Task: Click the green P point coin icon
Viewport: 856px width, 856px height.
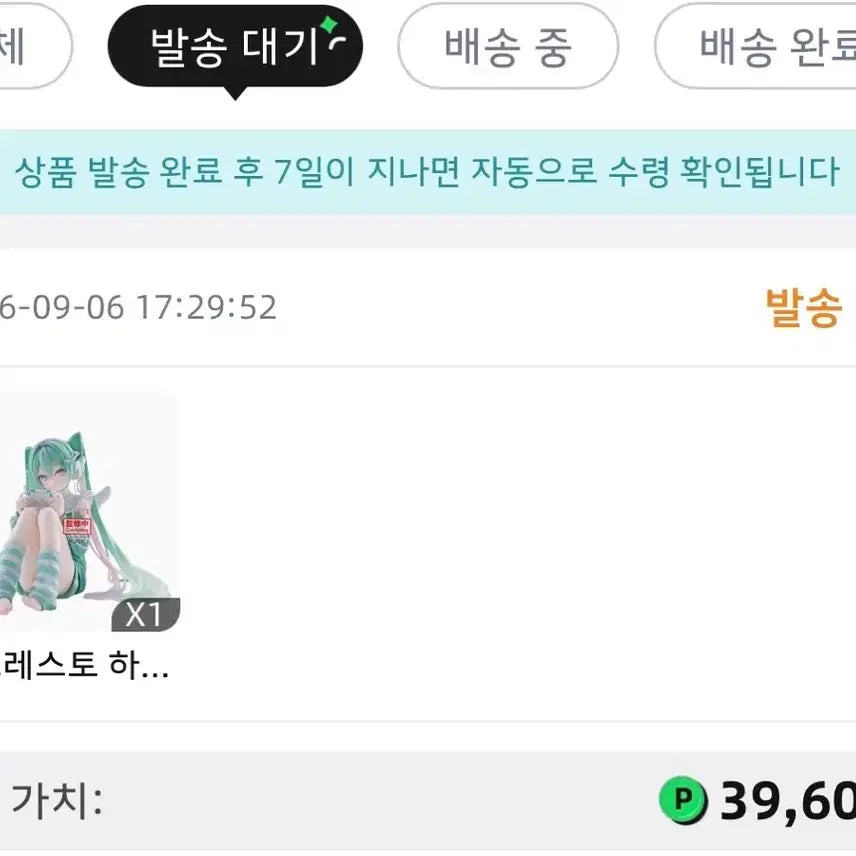Action: (683, 800)
